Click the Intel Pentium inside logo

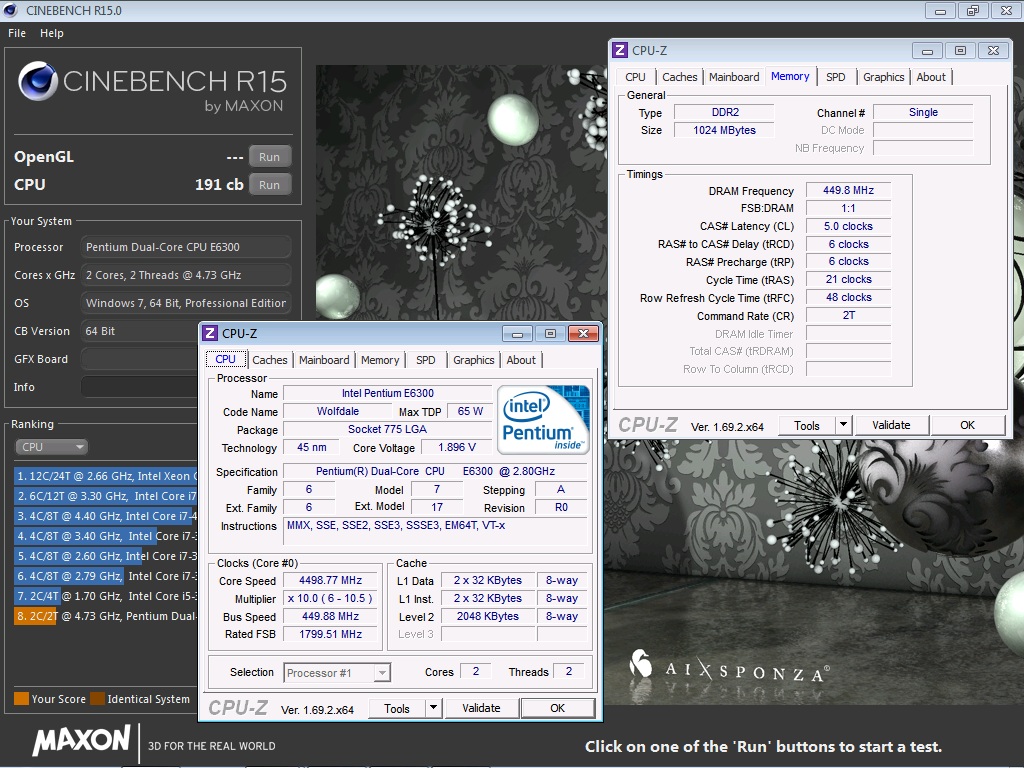click(x=543, y=420)
